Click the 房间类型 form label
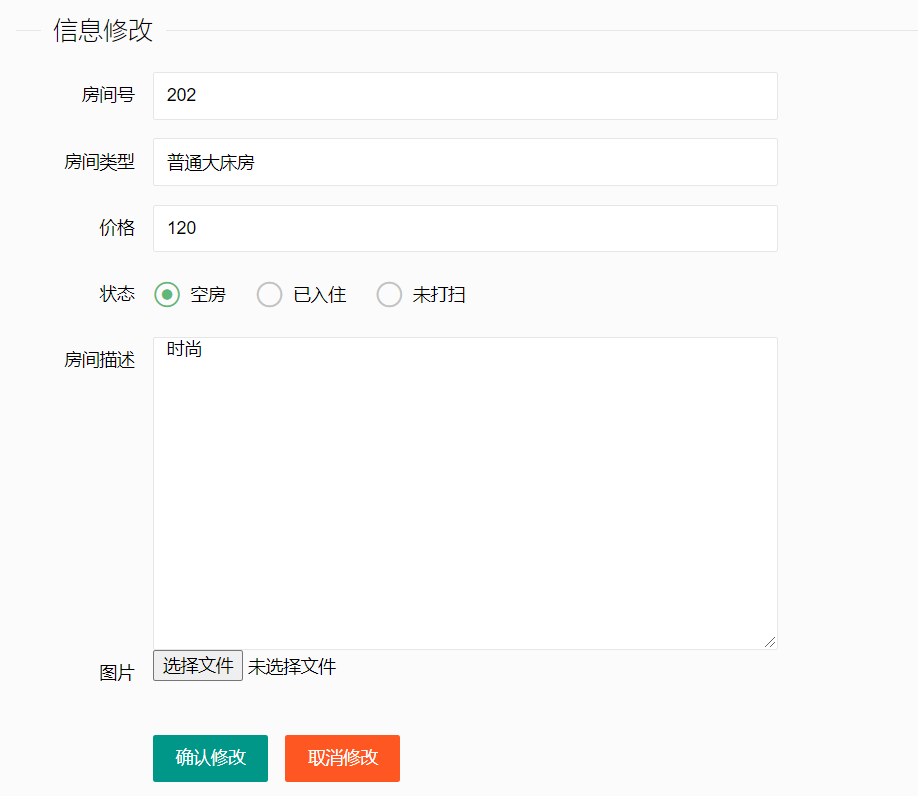The image size is (918, 796). (x=99, y=161)
